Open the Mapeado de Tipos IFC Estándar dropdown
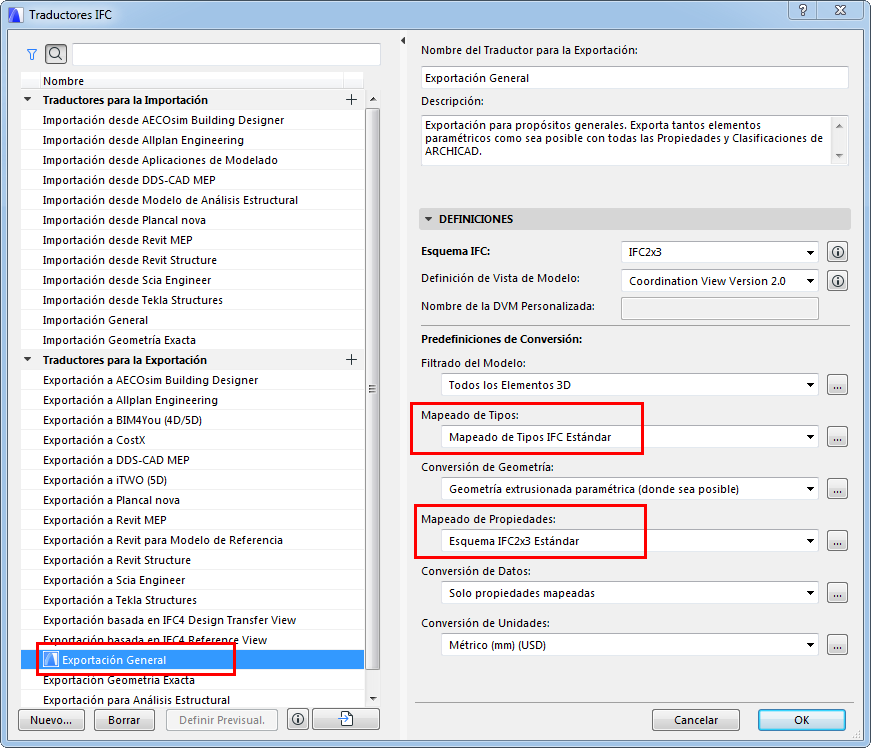The width and height of the screenshot is (871, 748). click(x=630, y=437)
